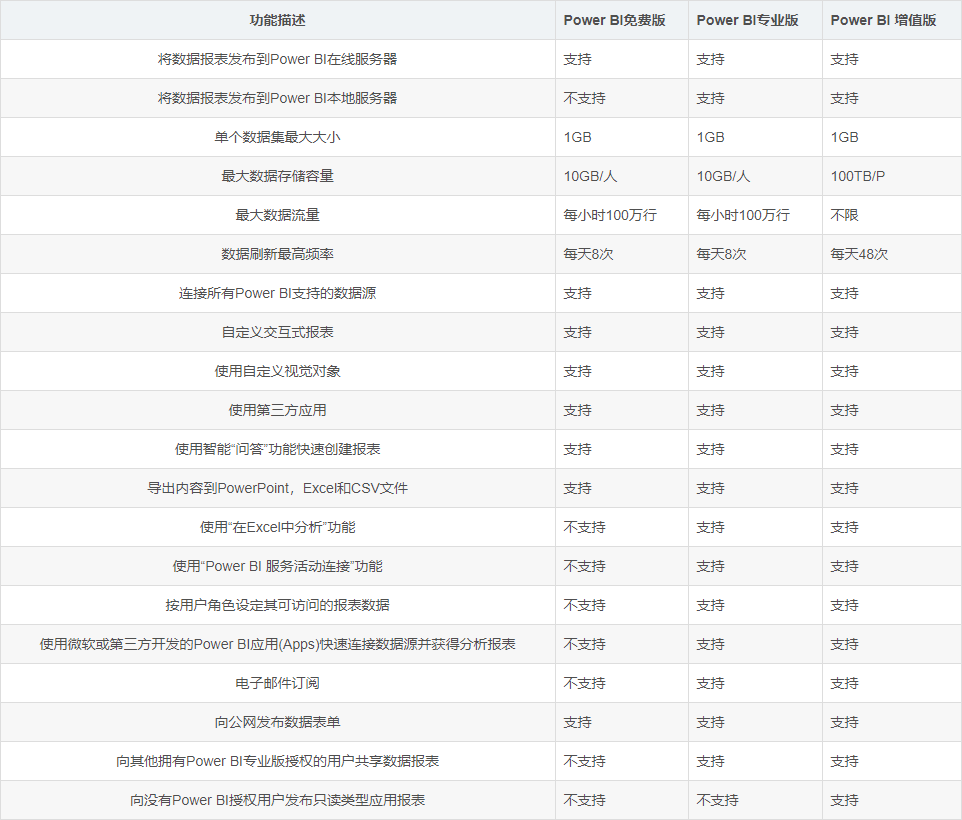Click 使用智能"问答"功能快速创建报表 cell
The height and width of the screenshot is (820, 962).
(277, 450)
